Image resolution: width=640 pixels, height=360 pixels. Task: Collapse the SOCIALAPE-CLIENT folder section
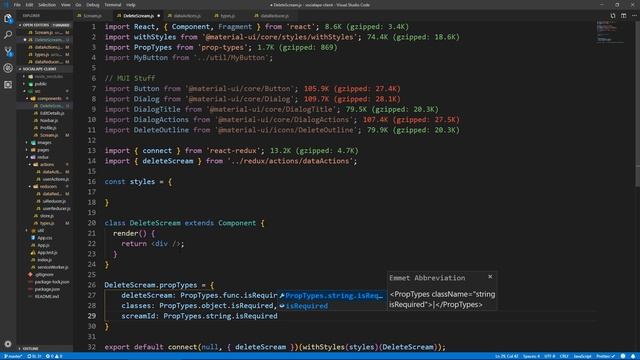(x=44, y=69)
